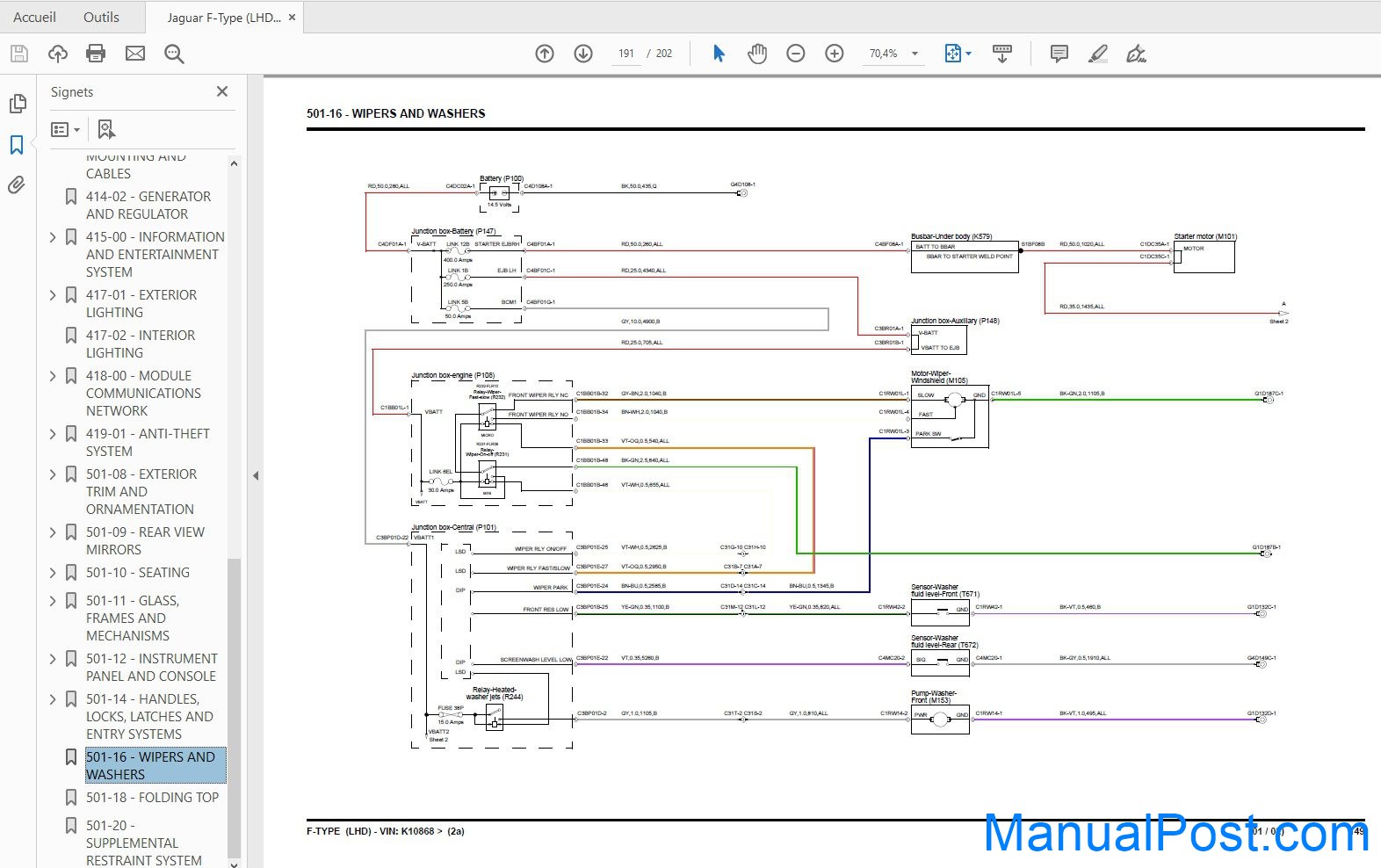
Task: Click the find current bookmark icon
Action: [x=106, y=130]
